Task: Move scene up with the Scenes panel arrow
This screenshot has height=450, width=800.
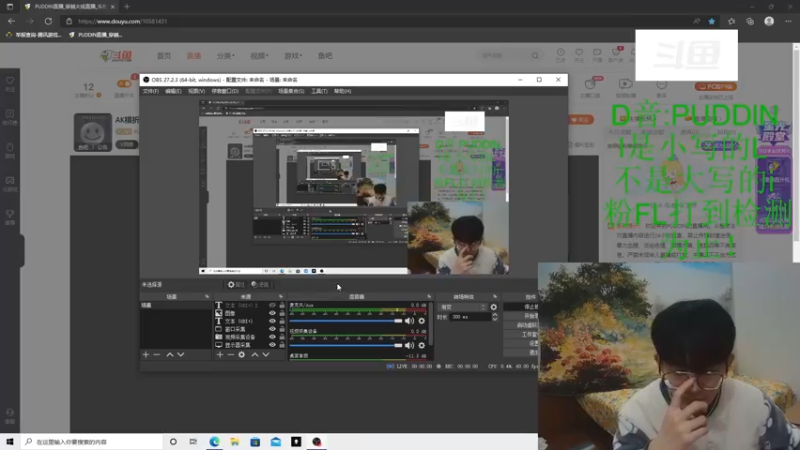Action: [170, 355]
